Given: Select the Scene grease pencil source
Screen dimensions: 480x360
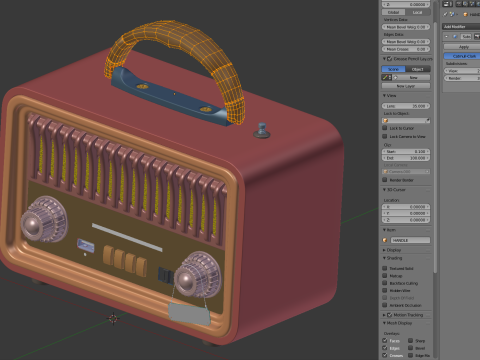Looking at the screenshot, I should (x=393, y=69).
